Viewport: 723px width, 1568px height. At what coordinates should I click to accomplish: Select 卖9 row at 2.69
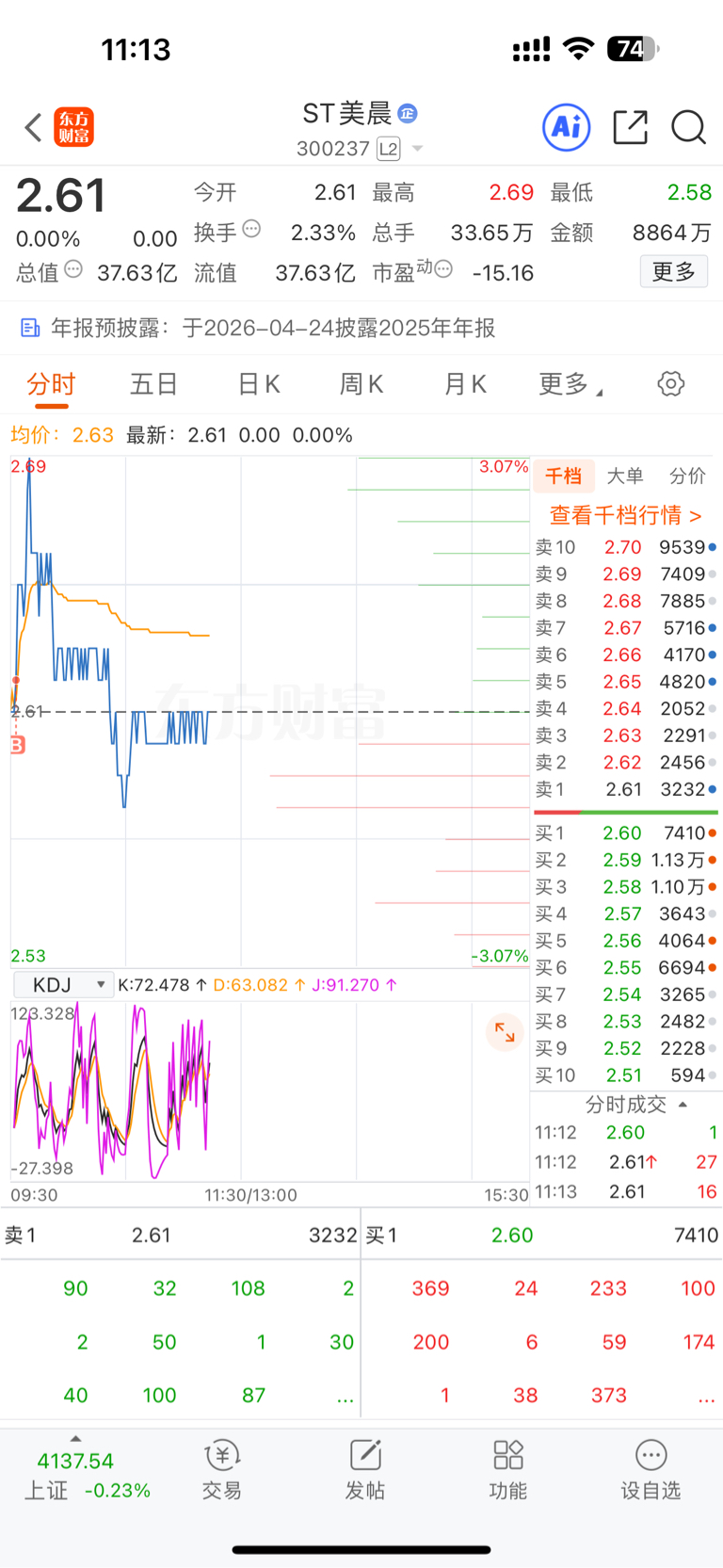[x=625, y=574]
